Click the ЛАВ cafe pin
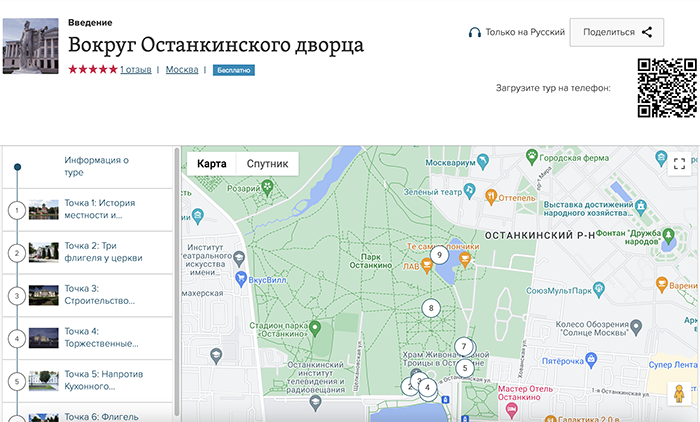This screenshot has height=422, width=700. [427, 266]
